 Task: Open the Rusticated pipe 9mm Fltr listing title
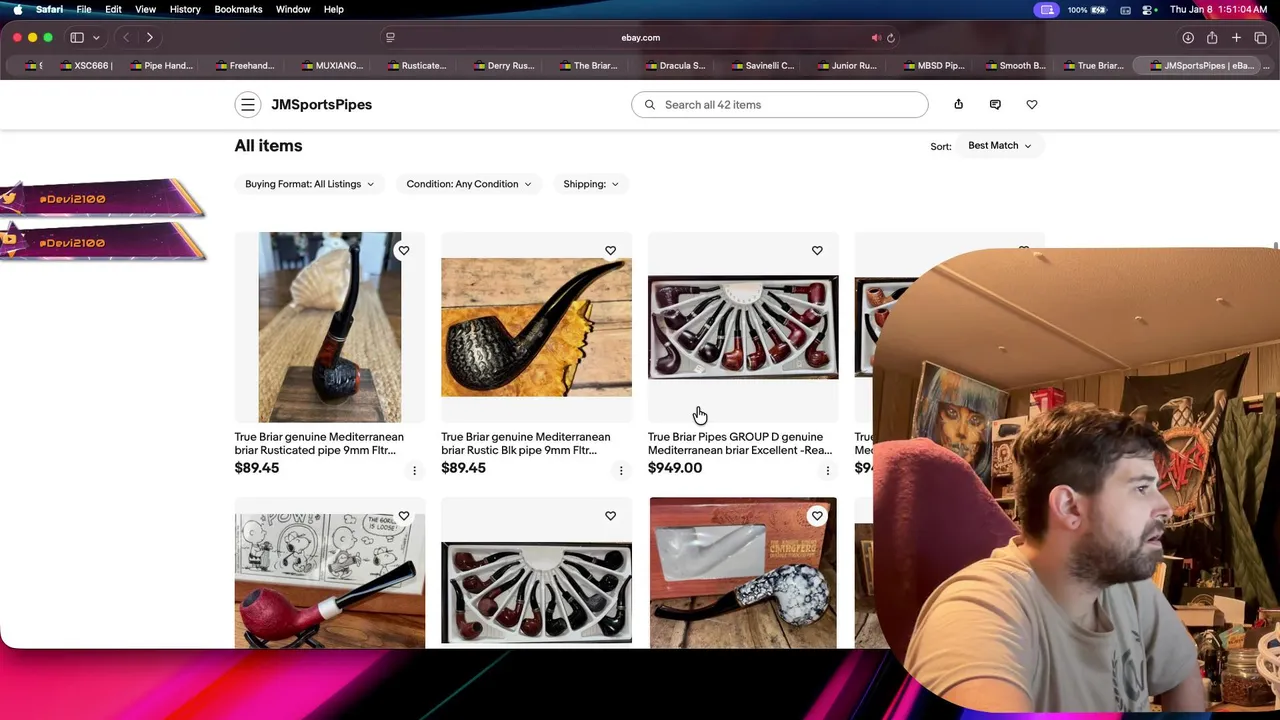tap(319, 444)
